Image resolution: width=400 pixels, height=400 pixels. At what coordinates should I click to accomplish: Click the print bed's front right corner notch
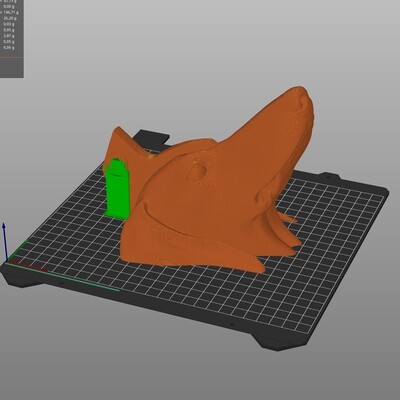[280, 340]
